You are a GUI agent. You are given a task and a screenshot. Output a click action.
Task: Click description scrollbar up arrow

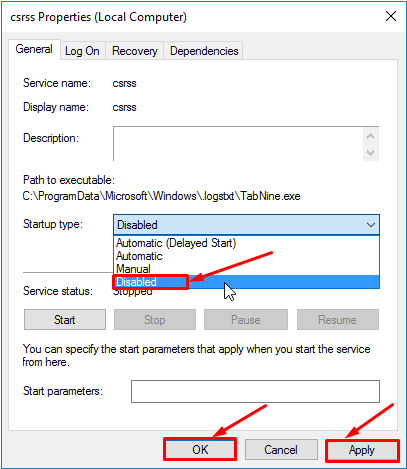[370, 136]
